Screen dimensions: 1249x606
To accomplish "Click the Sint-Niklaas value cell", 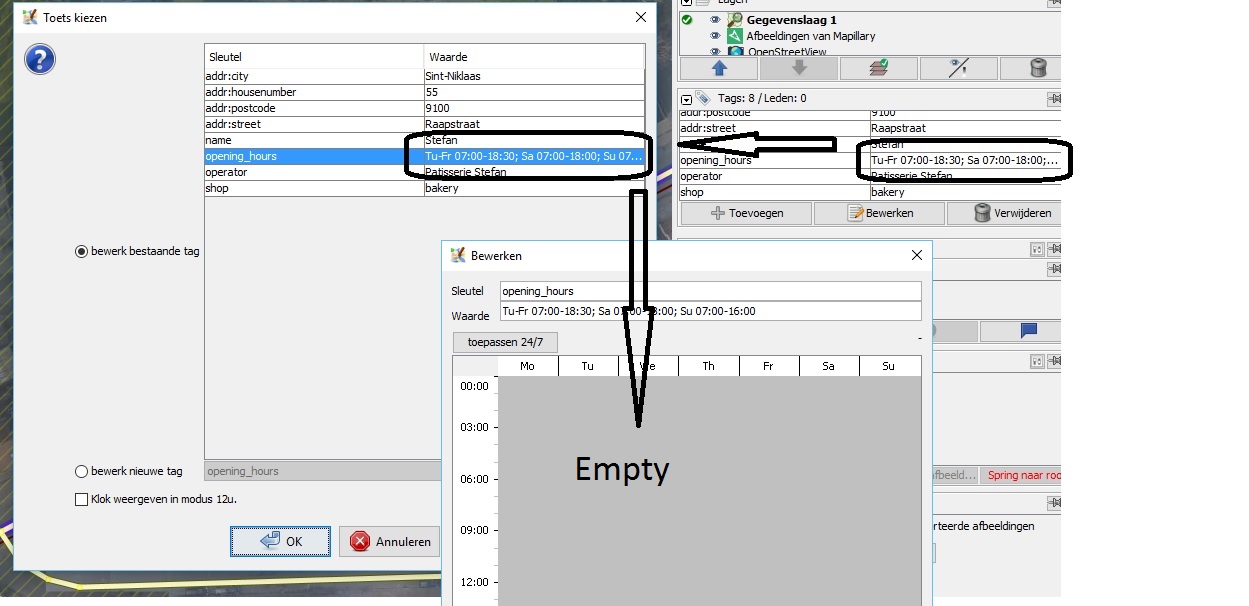I will click(x=534, y=76).
